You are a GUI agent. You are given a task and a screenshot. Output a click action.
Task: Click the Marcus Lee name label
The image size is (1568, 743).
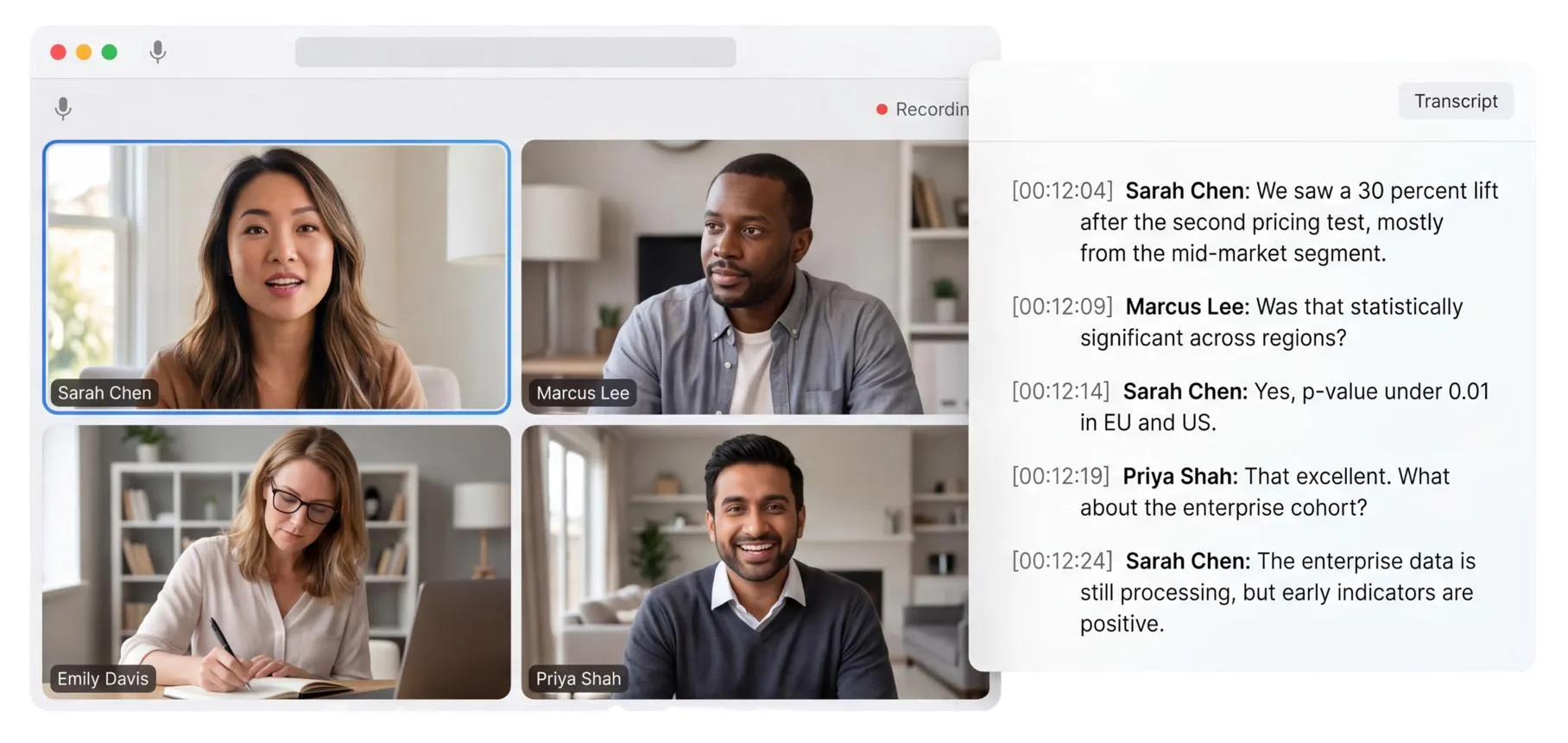pyautogui.click(x=583, y=393)
